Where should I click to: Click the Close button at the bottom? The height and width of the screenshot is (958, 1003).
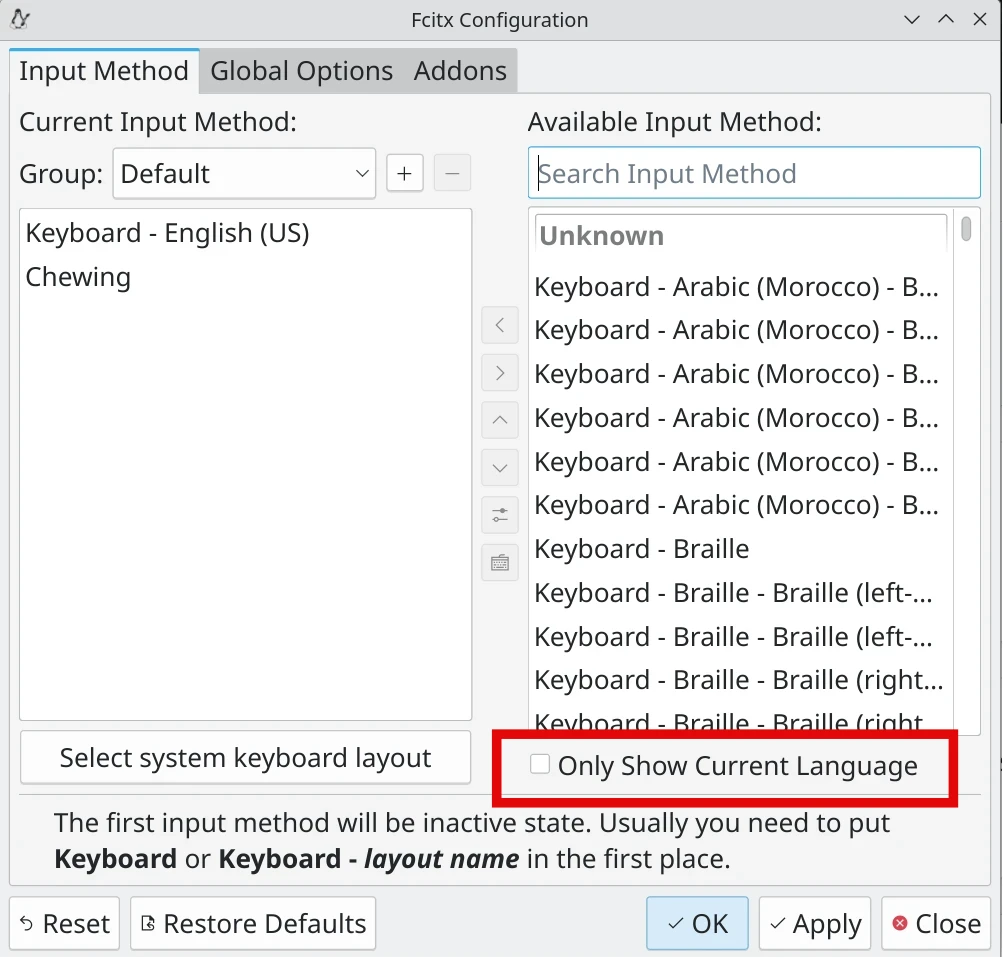[x=936, y=923]
